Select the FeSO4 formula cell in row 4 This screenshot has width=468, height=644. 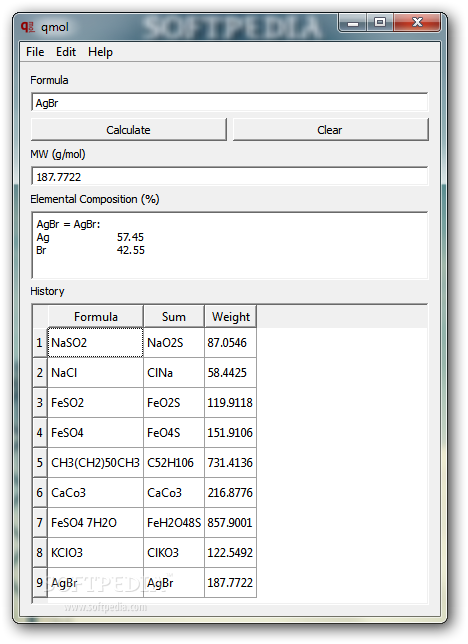click(x=95, y=432)
